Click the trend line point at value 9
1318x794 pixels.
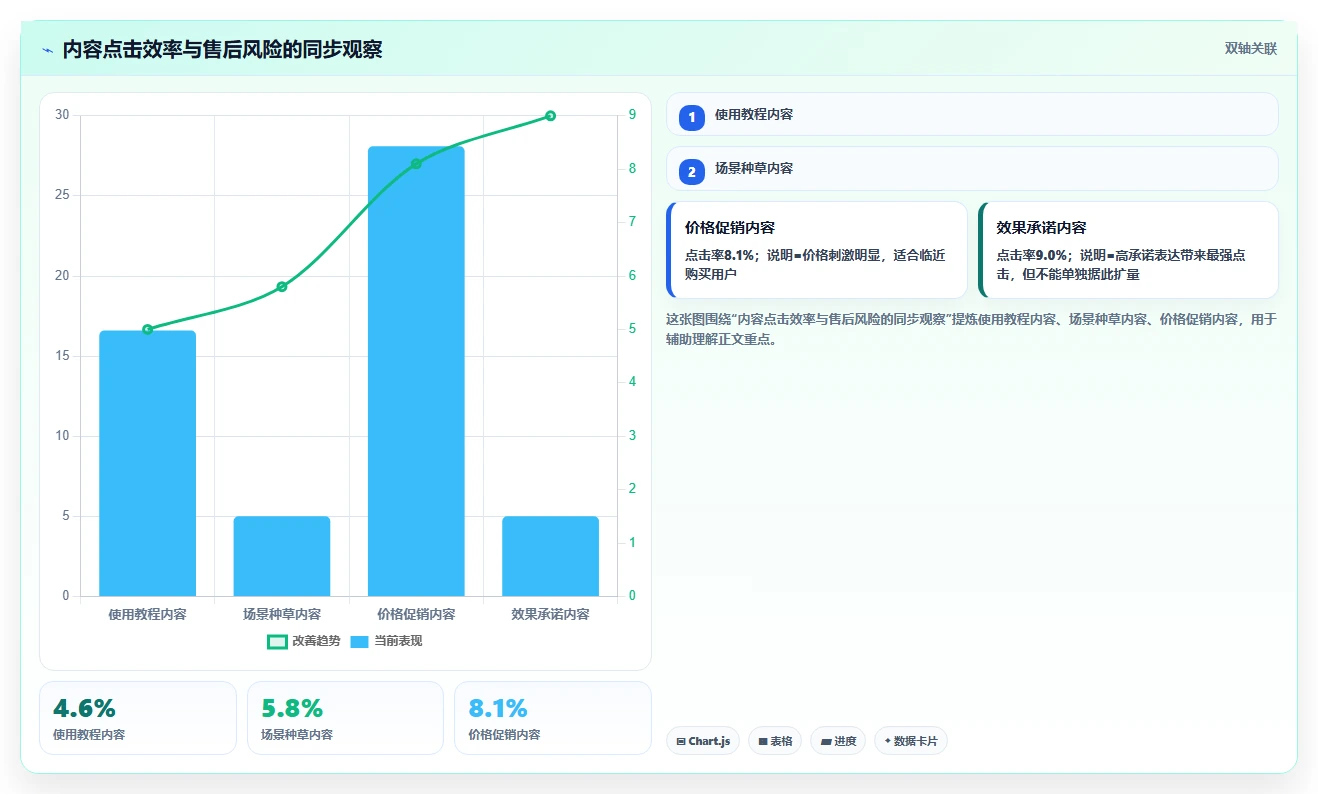(550, 116)
